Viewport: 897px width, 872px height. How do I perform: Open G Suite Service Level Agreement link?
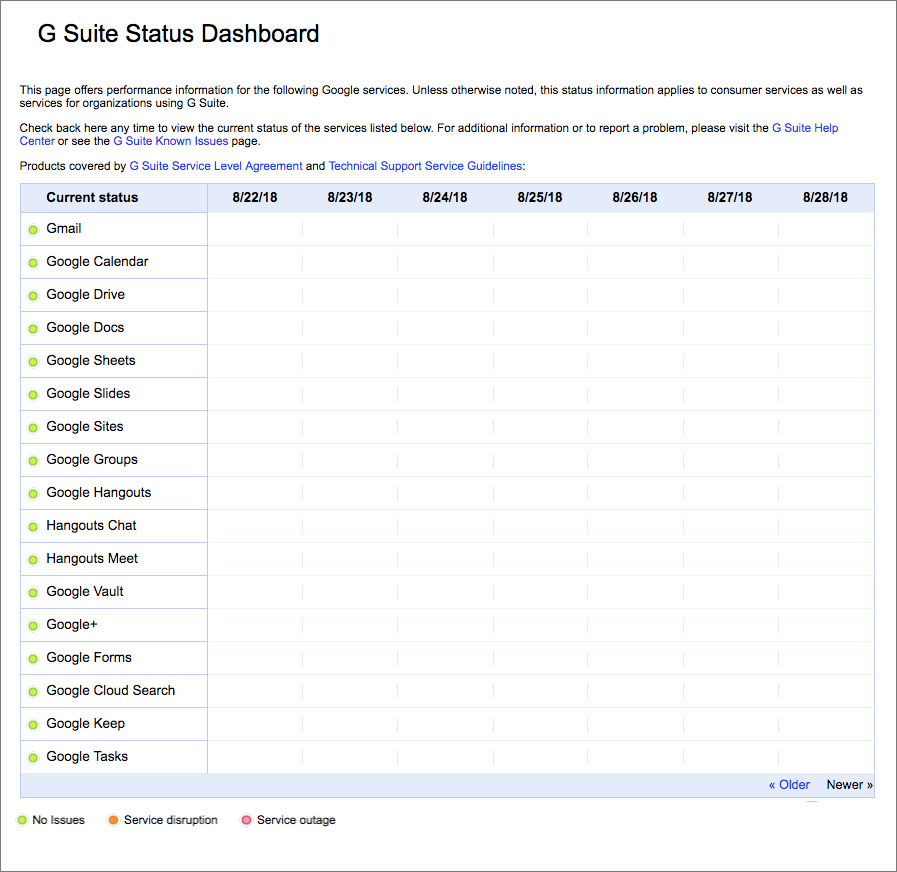point(216,166)
